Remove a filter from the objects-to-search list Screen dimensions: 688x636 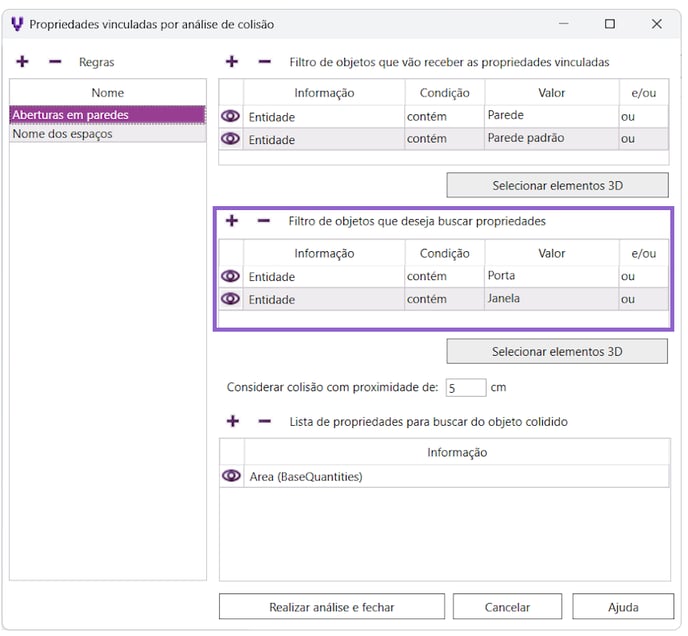(264, 221)
